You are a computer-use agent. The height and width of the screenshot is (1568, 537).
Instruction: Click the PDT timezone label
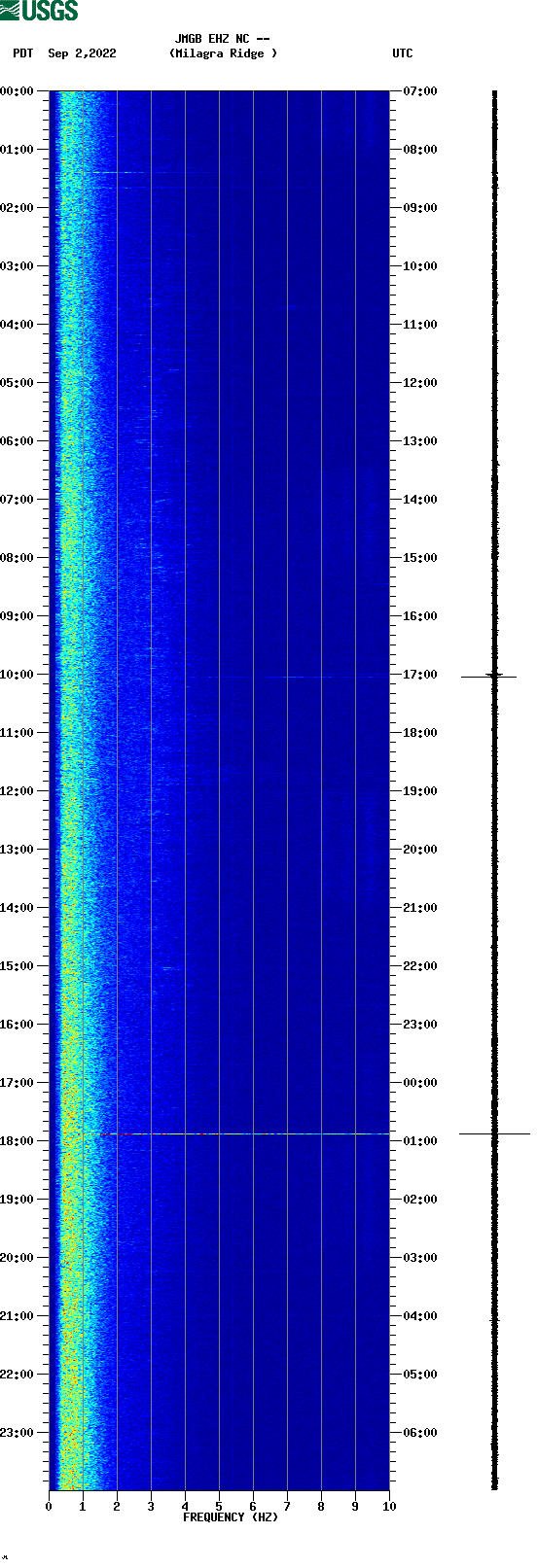tap(22, 53)
